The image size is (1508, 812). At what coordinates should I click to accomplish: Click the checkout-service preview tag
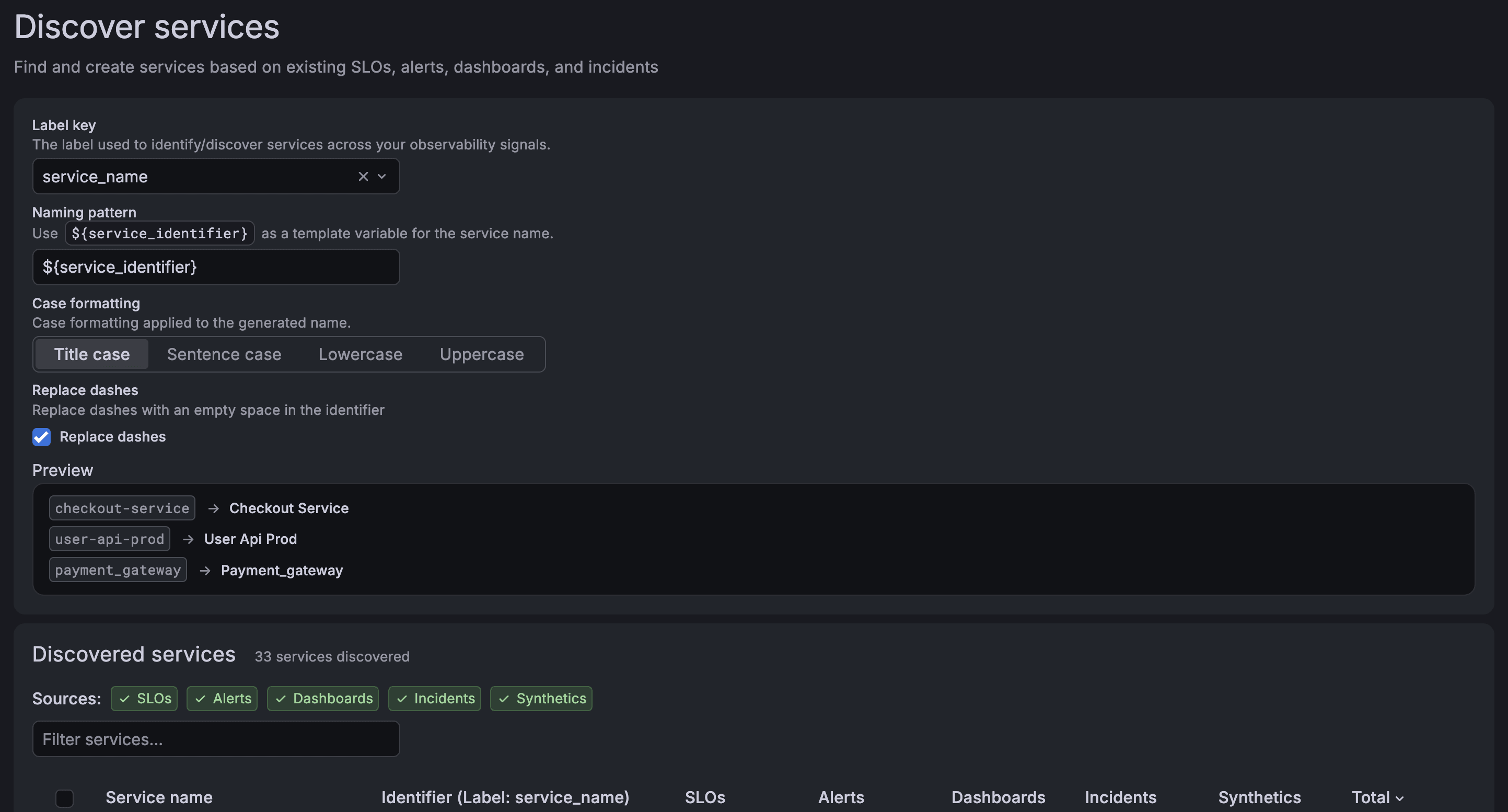tap(122, 508)
